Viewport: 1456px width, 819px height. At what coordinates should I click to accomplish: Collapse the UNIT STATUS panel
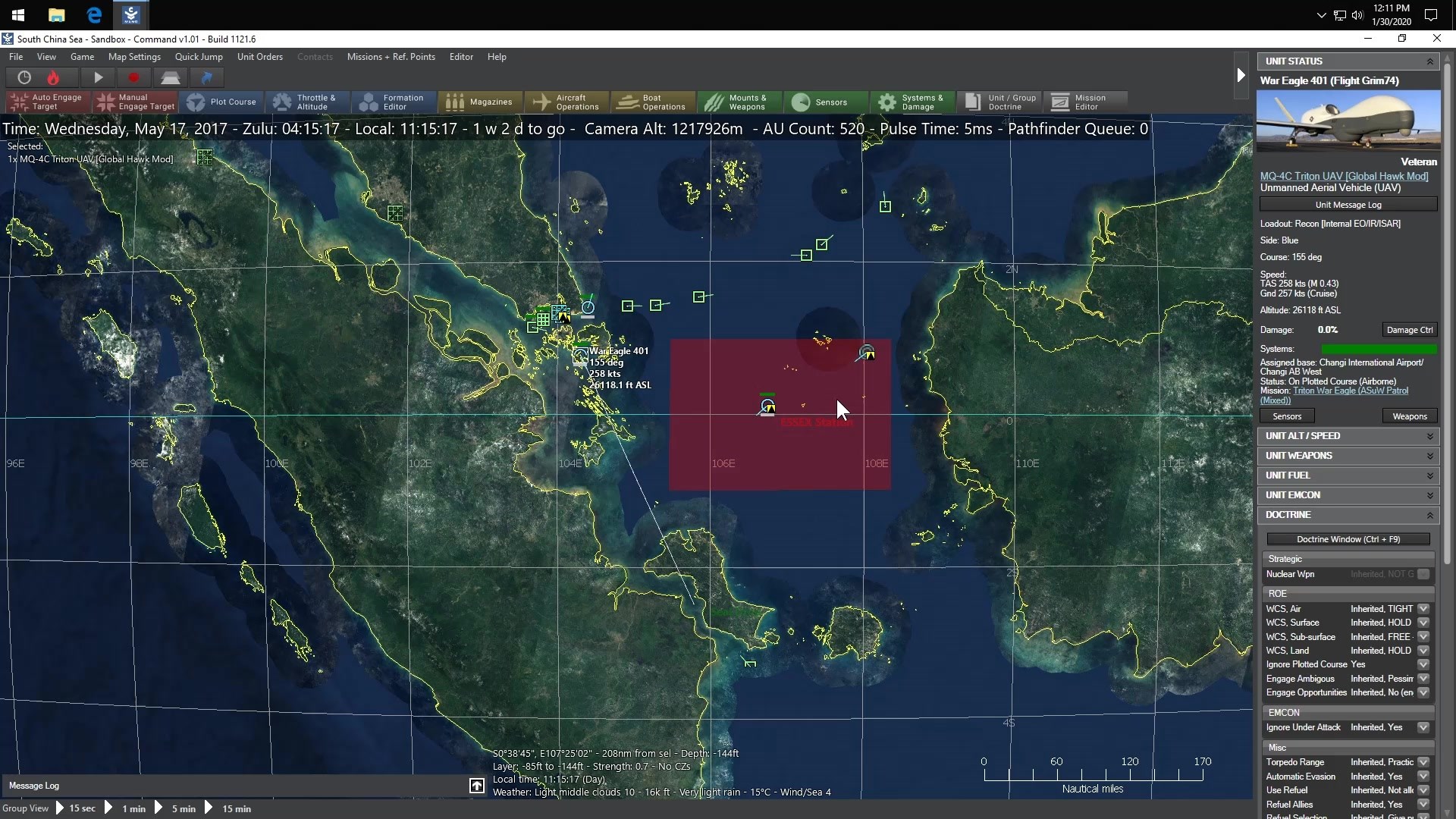1429,61
